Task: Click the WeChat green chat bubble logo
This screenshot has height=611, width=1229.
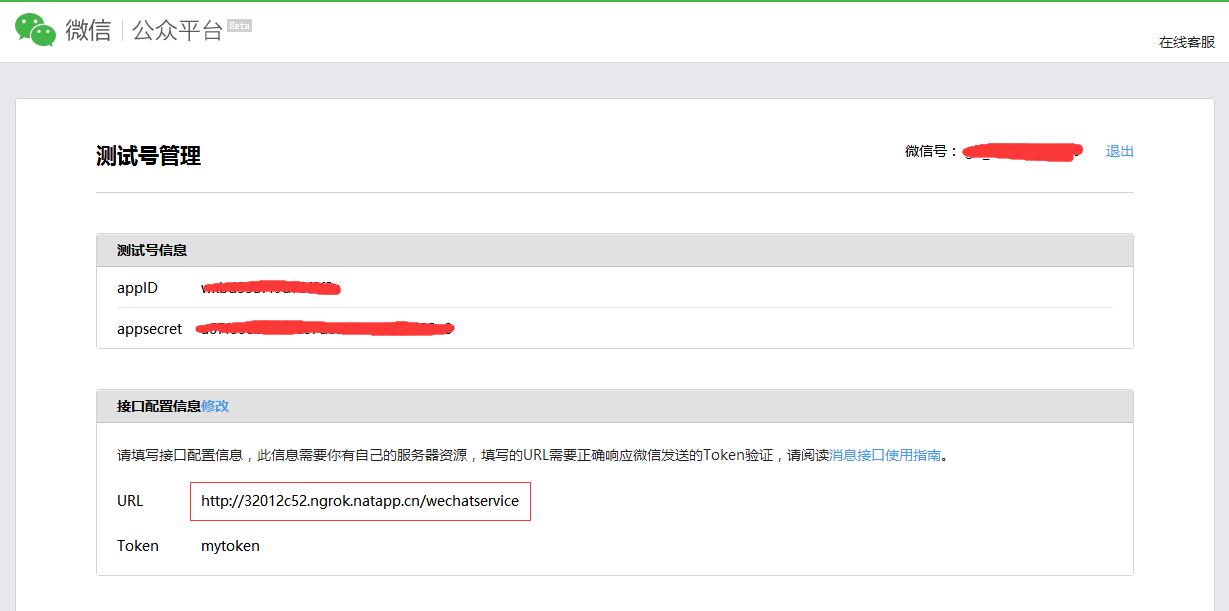Action: point(35,30)
